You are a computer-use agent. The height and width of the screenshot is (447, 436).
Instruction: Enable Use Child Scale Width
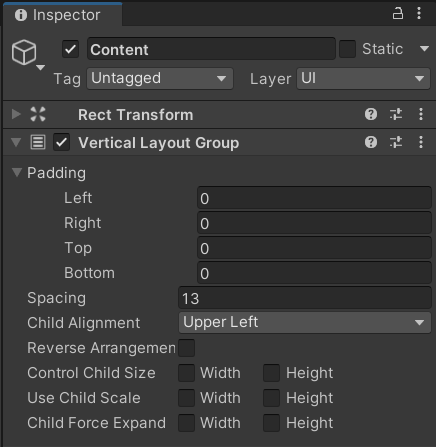coord(187,398)
